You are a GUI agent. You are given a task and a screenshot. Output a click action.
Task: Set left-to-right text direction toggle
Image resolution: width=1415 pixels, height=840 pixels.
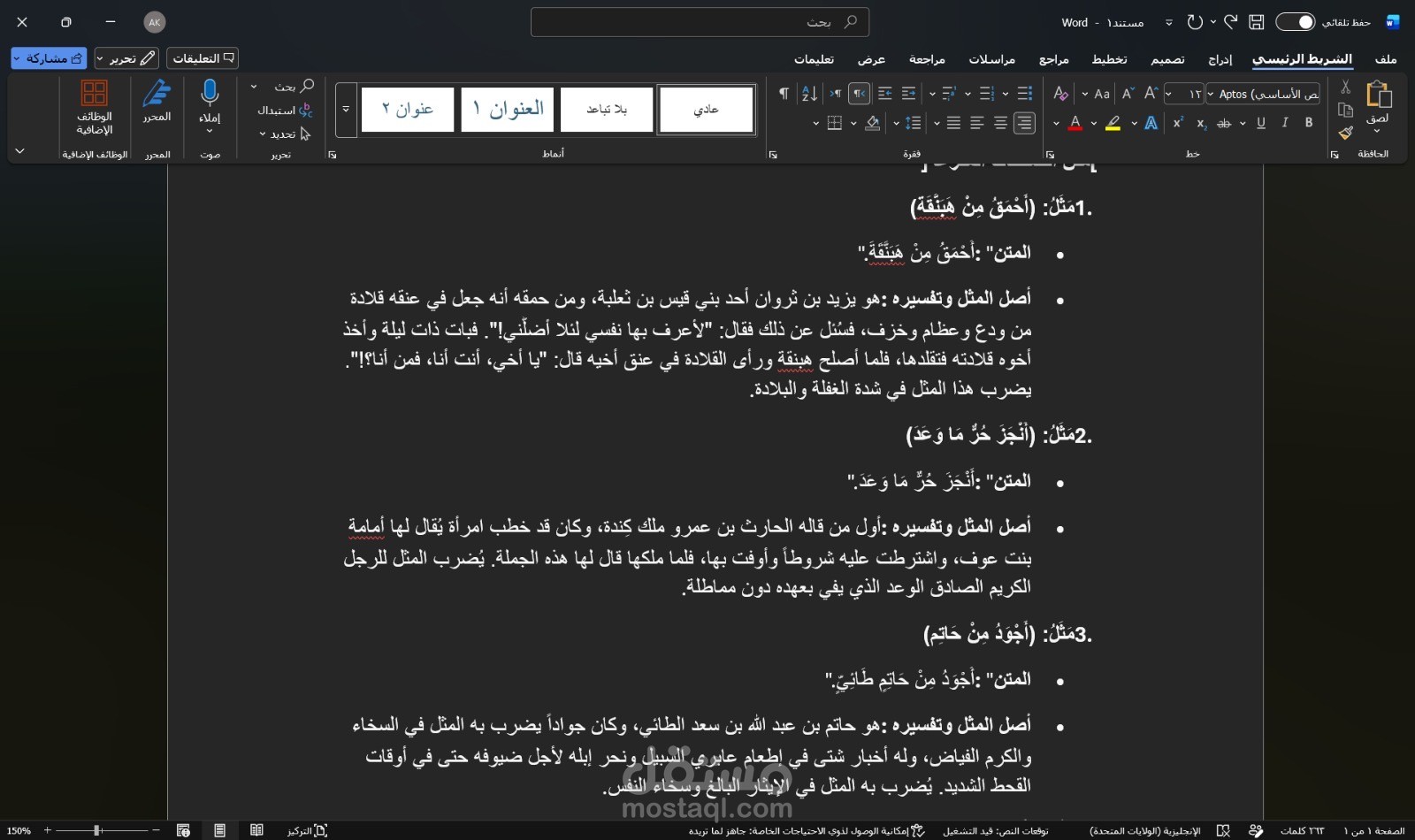pyautogui.click(x=834, y=93)
